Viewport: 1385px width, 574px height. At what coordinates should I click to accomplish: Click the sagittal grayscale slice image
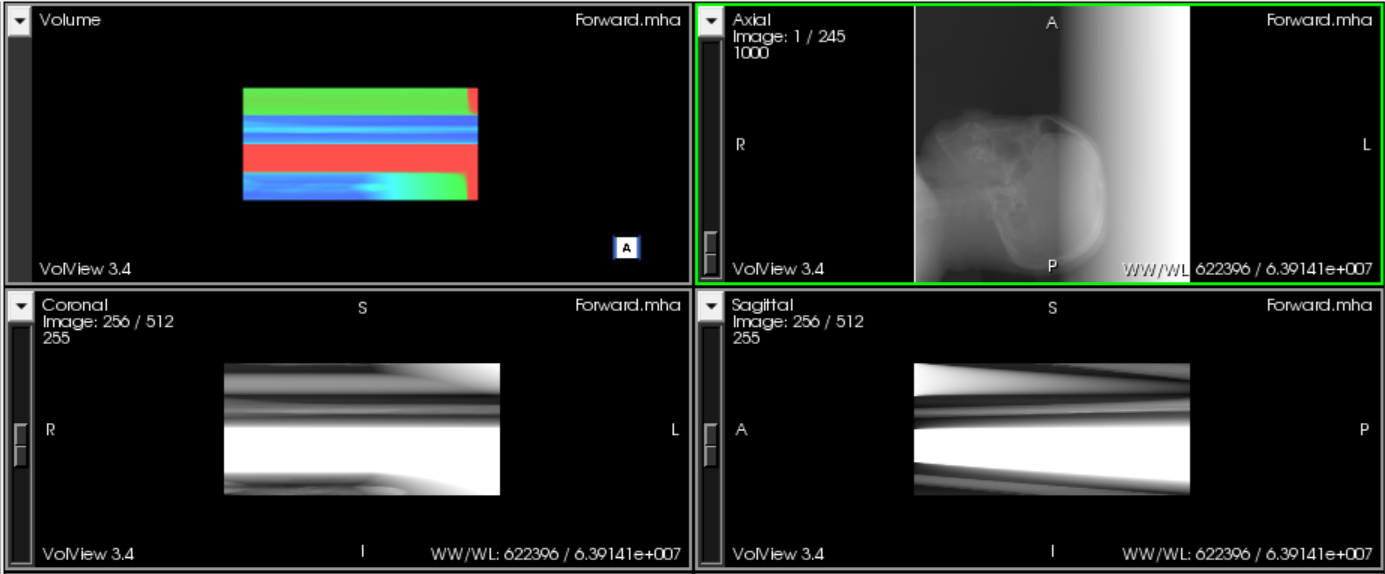1052,429
